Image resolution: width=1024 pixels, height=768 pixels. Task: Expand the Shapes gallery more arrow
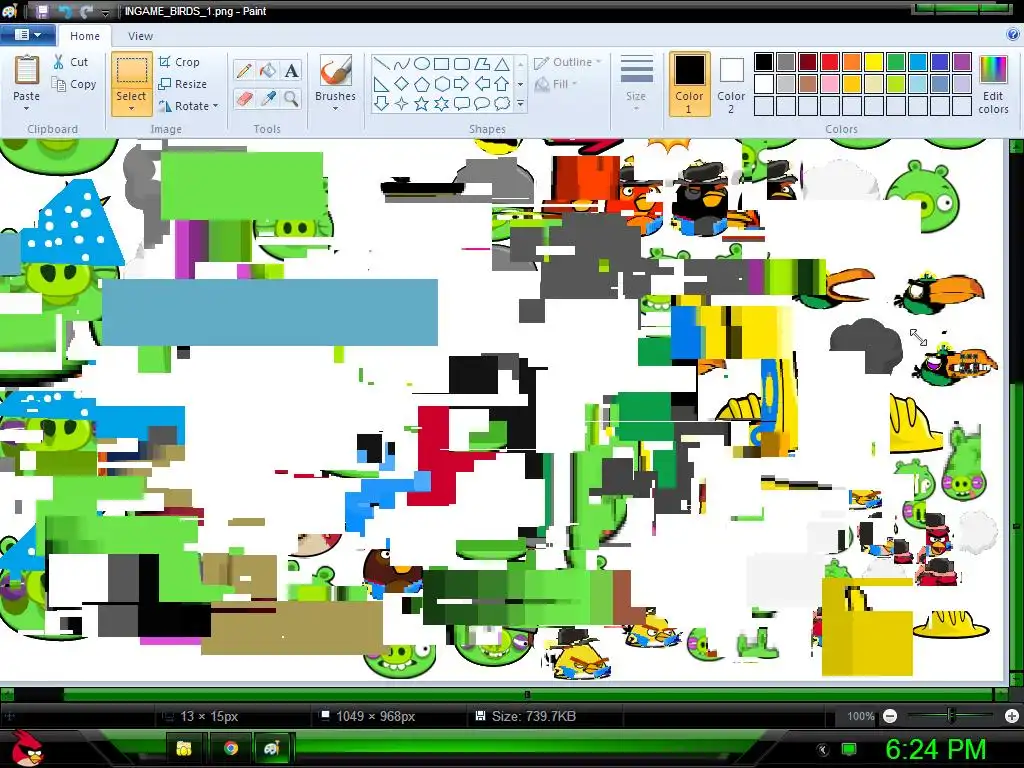tap(520, 103)
